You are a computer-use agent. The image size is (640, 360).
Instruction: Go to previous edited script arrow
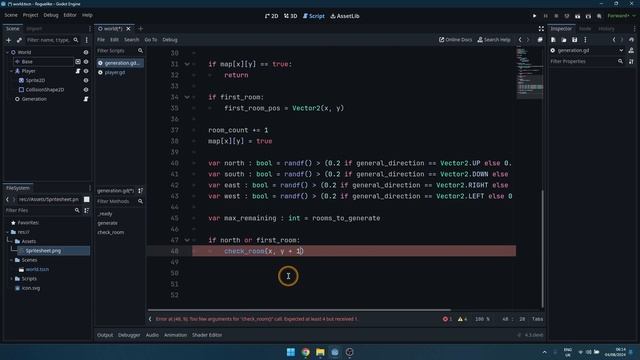click(x=520, y=40)
